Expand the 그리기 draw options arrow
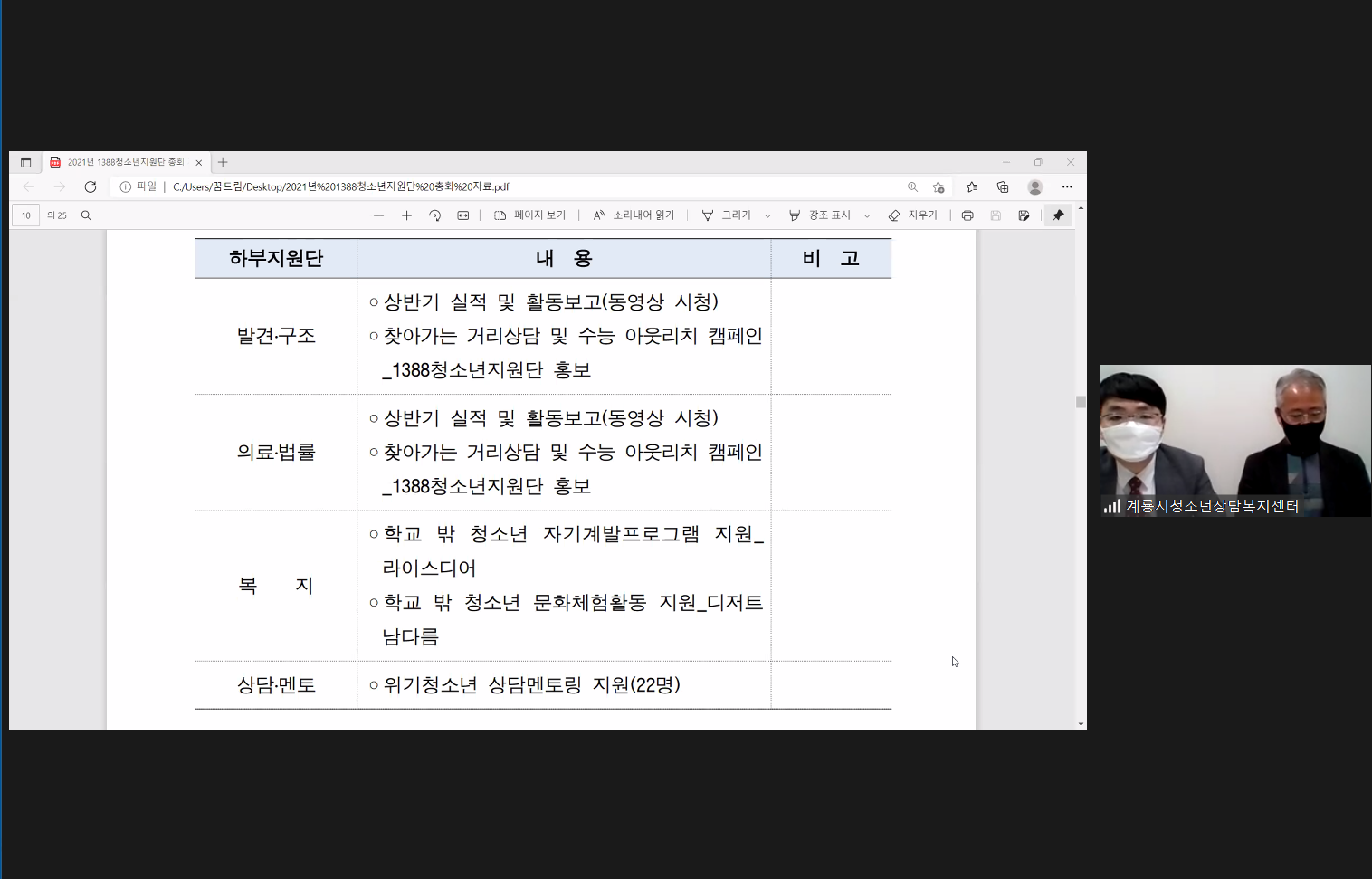Image resolution: width=1372 pixels, height=879 pixels. click(x=767, y=216)
